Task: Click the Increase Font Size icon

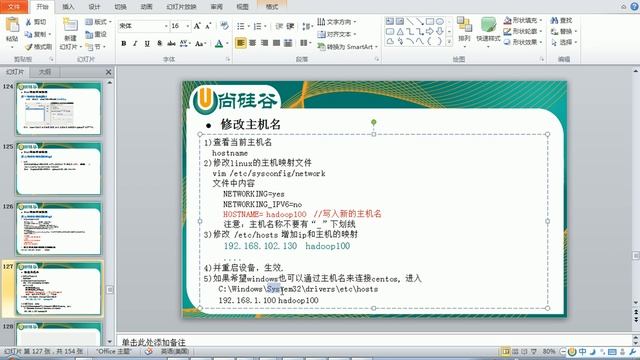Action: (197, 26)
